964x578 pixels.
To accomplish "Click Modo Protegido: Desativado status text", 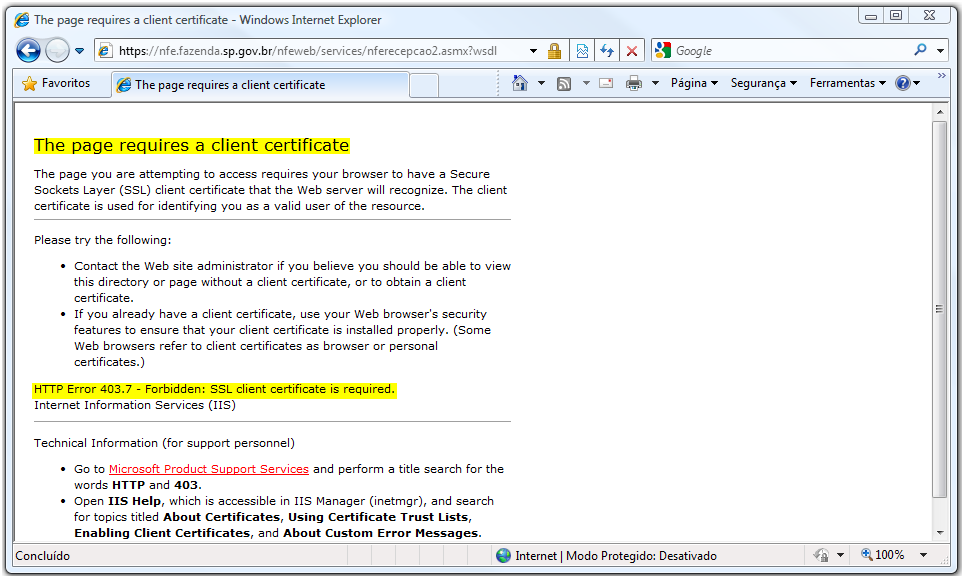I will click(x=641, y=556).
